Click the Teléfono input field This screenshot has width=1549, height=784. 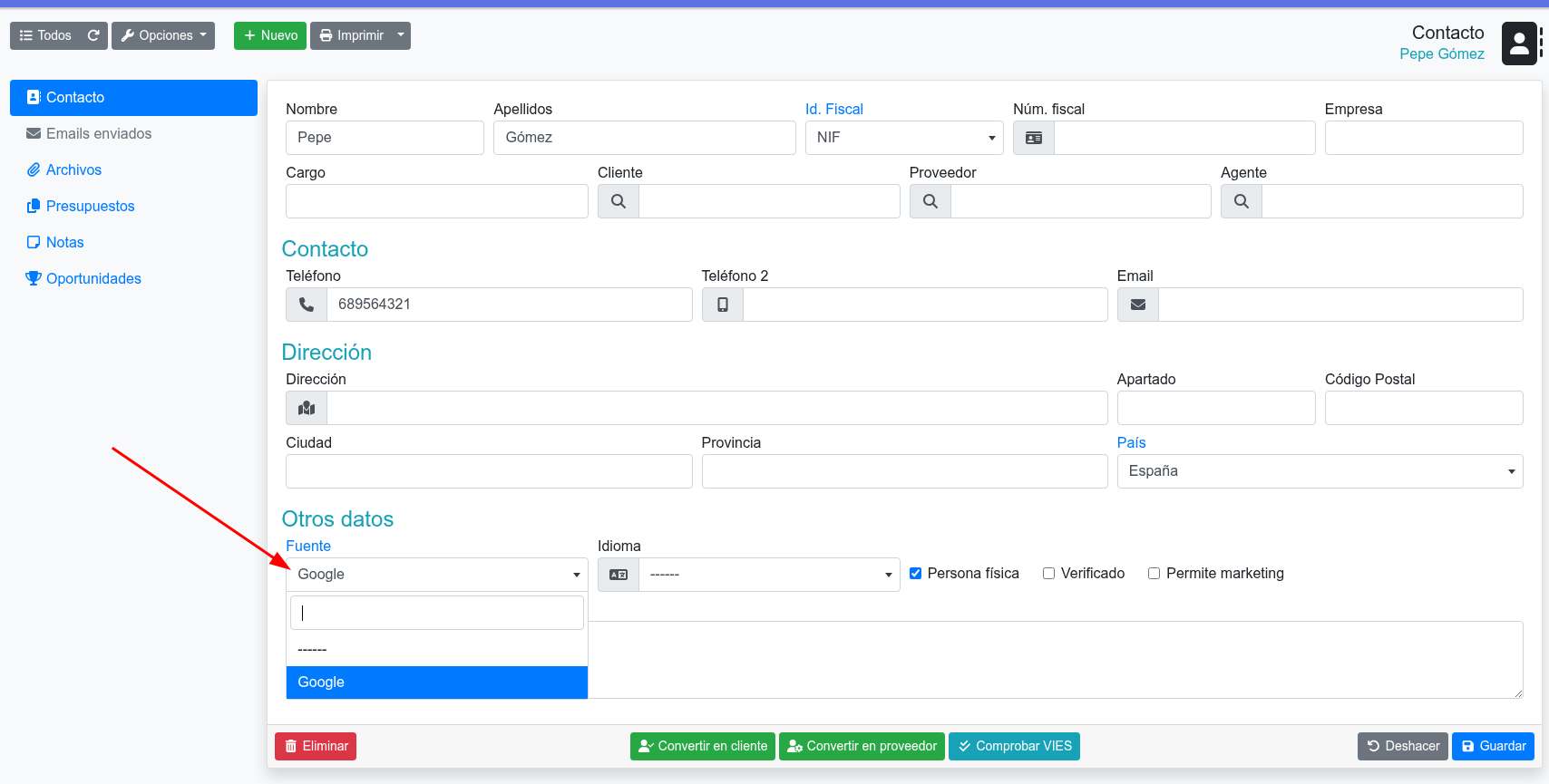pyautogui.click(x=509, y=305)
